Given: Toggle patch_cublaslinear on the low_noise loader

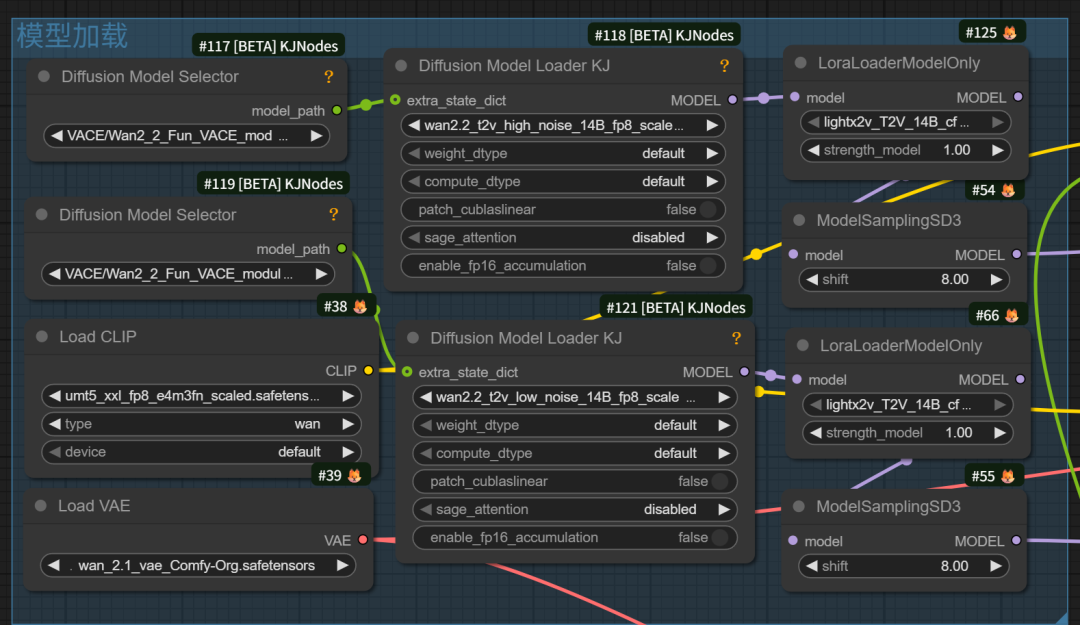Looking at the screenshot, I should (x=574, y=481).
